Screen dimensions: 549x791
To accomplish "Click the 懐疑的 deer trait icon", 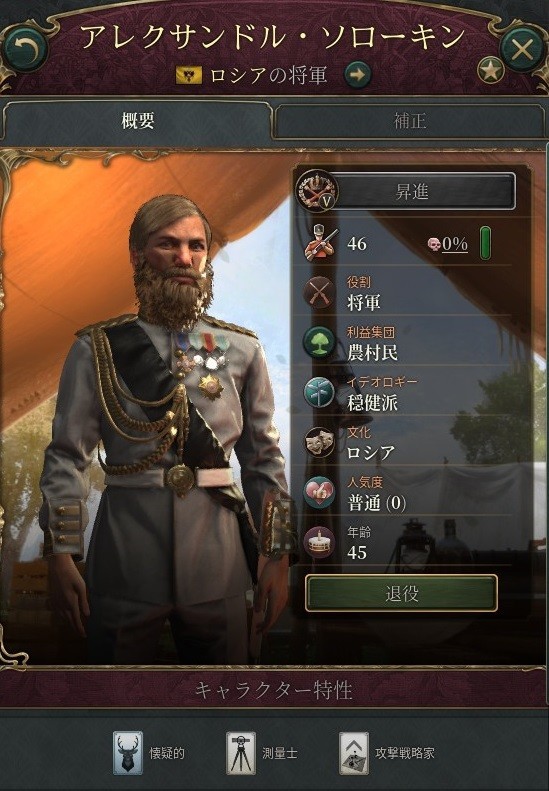I will (127, 753).
